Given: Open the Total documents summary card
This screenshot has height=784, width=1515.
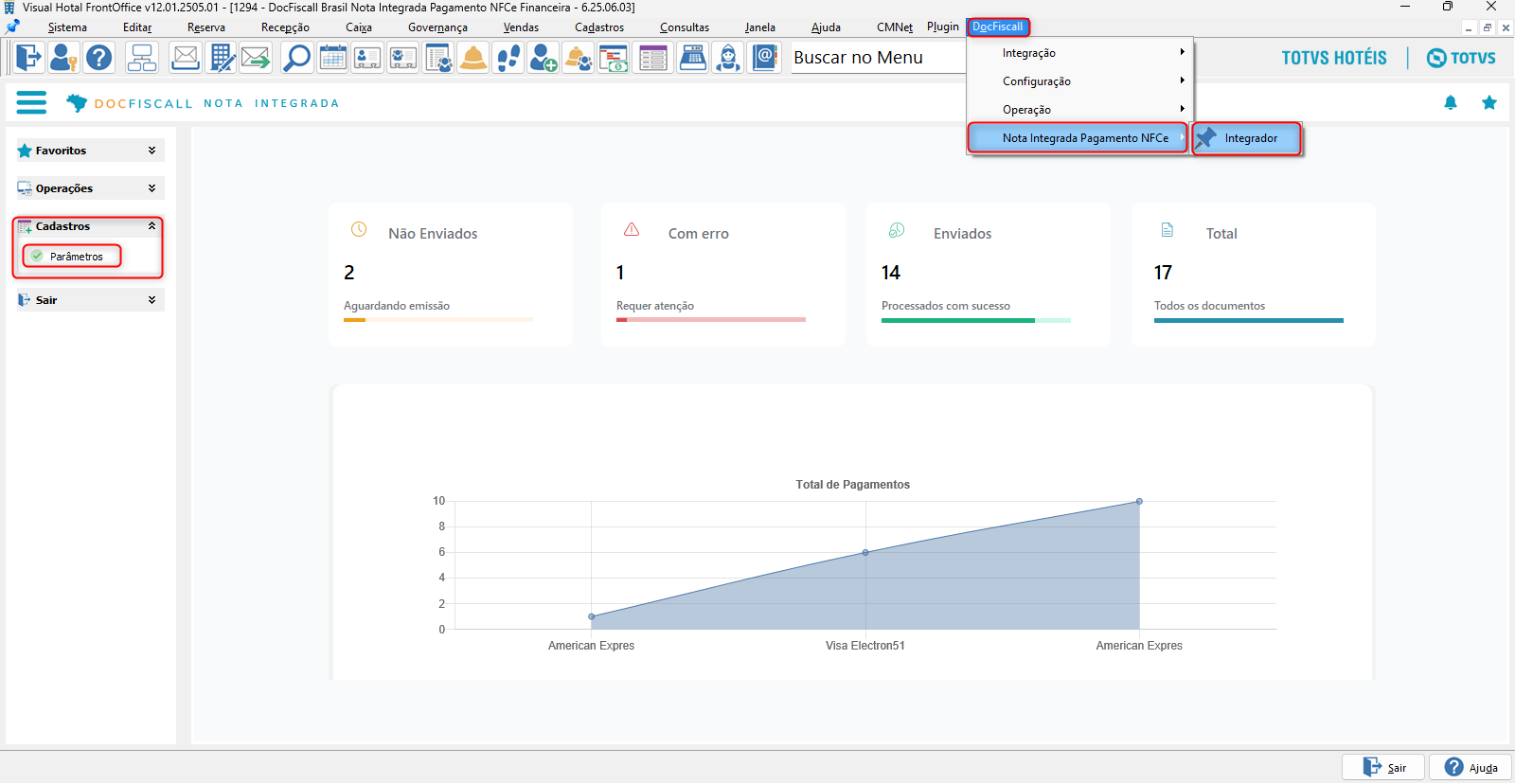Looking at the screenshot, I should (1254, 275).
